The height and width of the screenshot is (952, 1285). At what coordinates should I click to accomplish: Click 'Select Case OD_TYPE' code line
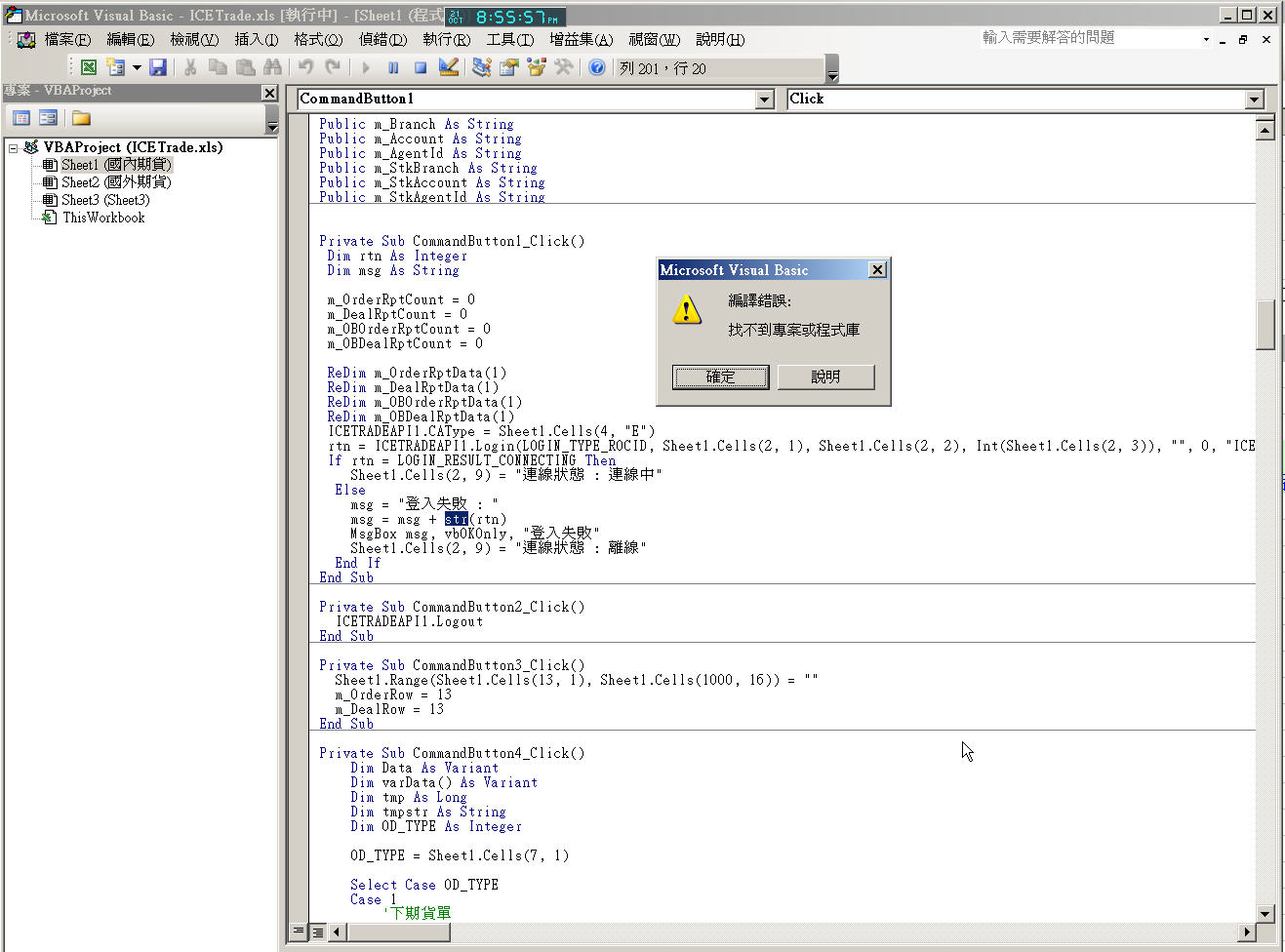click(424, 885)
